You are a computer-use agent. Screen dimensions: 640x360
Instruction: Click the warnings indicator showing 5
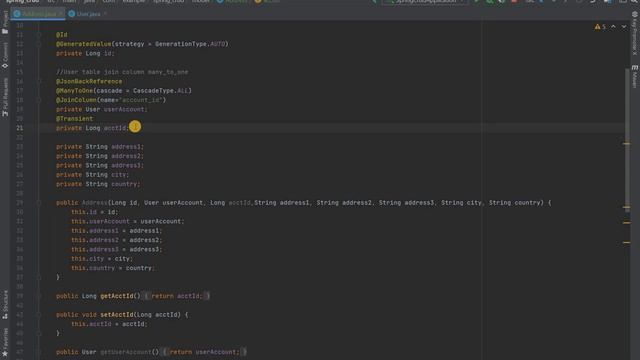pos(600,27)
